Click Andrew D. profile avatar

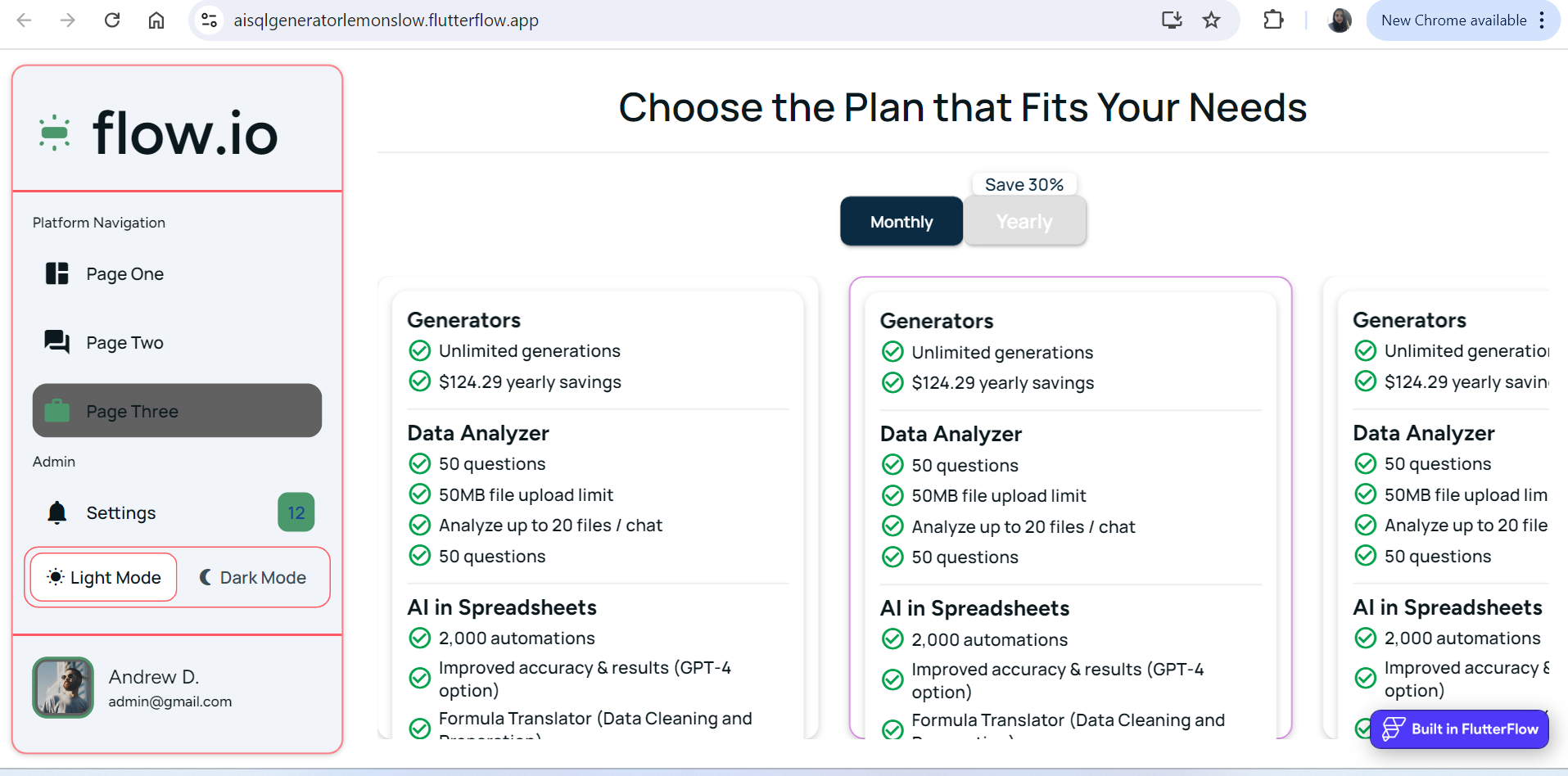(x=63, y=688)
